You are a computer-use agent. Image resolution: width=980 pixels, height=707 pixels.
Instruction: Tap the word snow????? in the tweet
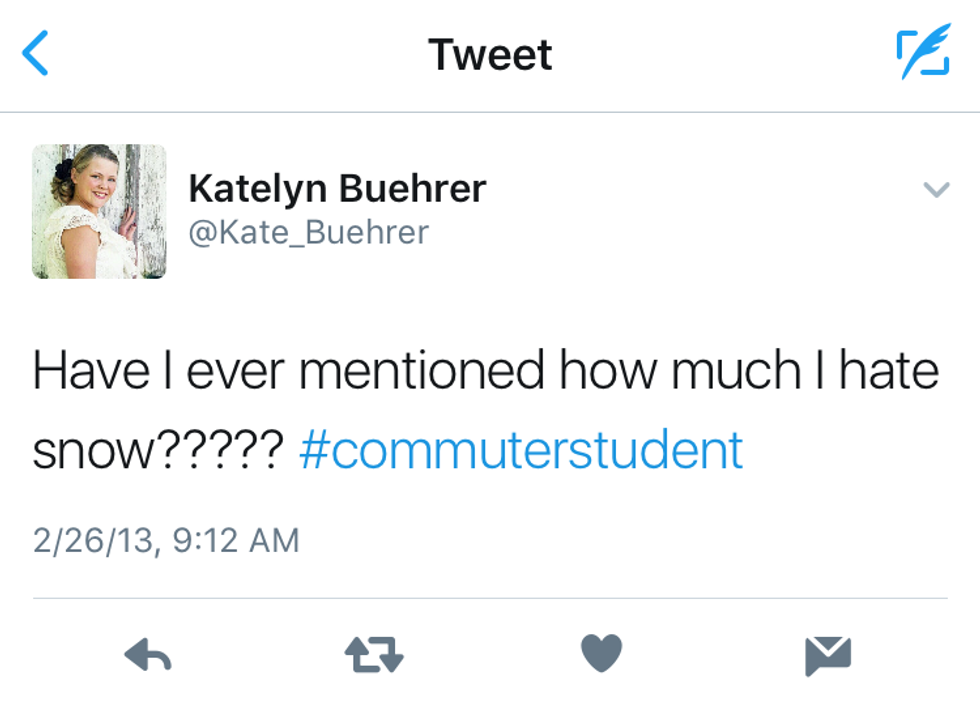[158, 451]
